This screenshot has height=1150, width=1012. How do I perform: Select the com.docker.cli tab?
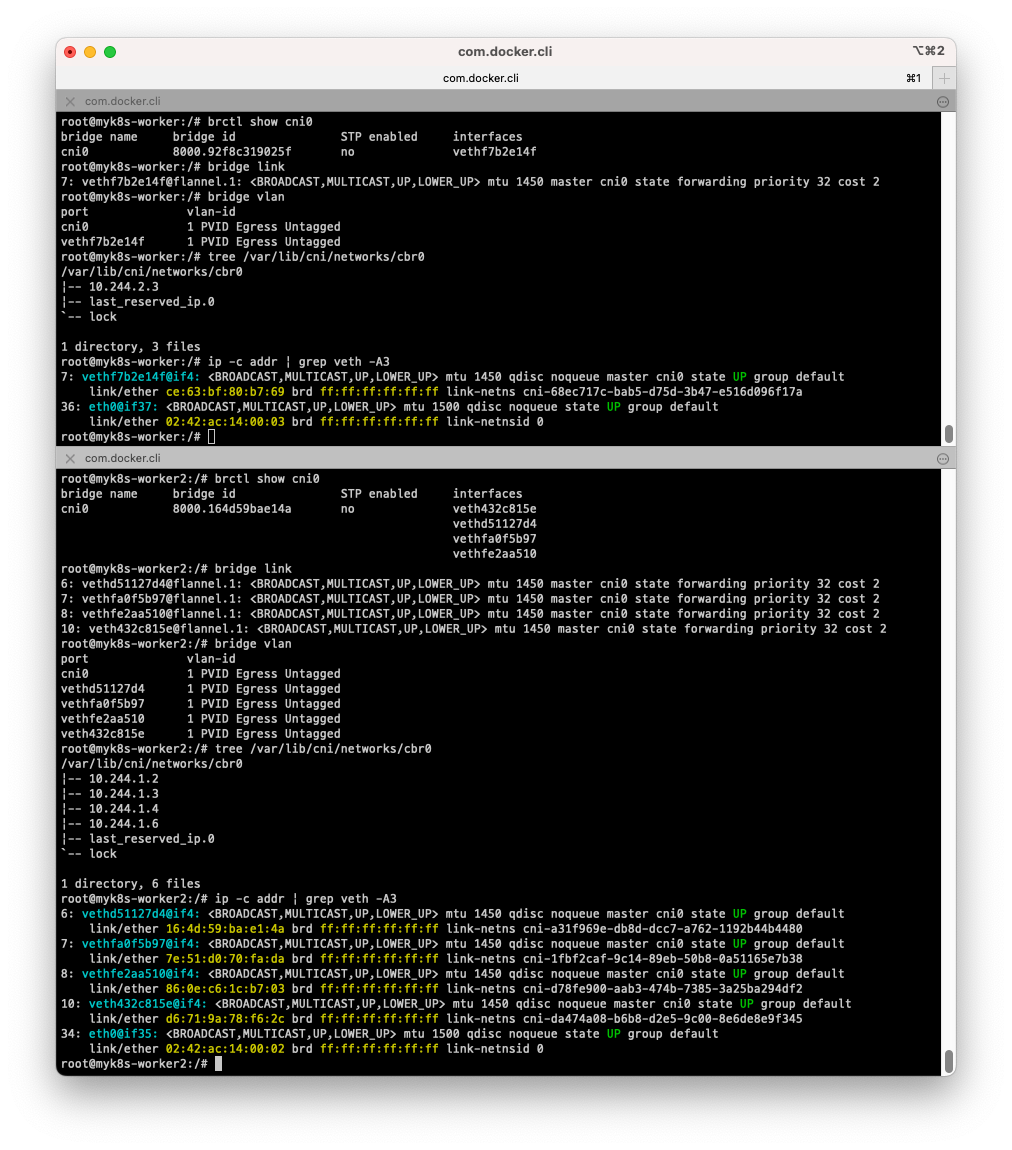click(480, 78)
